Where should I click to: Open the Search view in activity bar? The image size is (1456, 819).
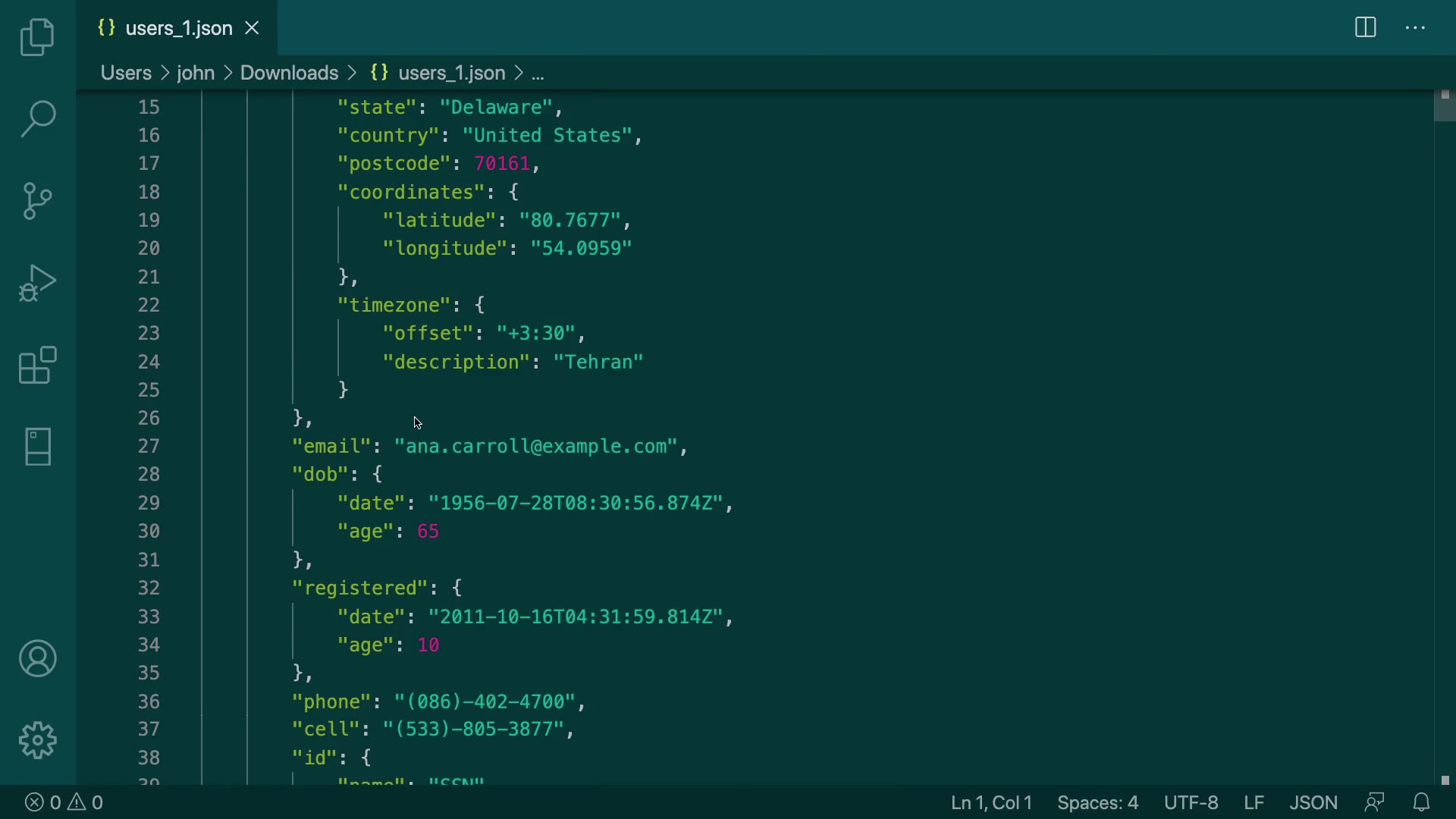point(37,119)
